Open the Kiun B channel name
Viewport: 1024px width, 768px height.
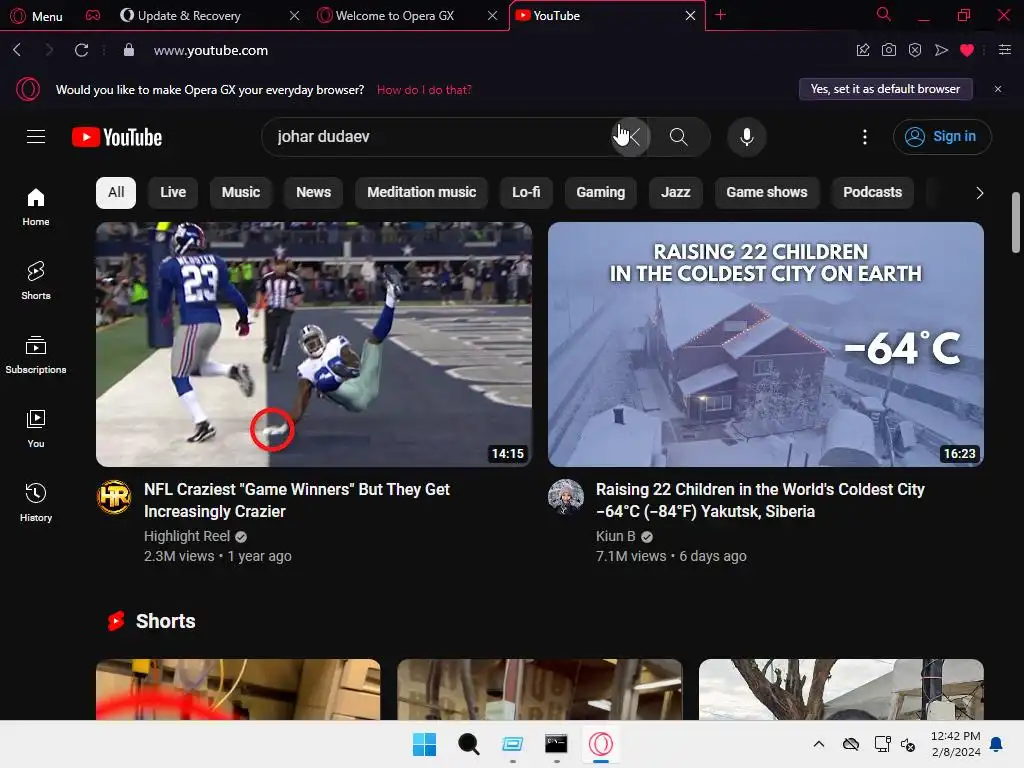coord(615,536)
